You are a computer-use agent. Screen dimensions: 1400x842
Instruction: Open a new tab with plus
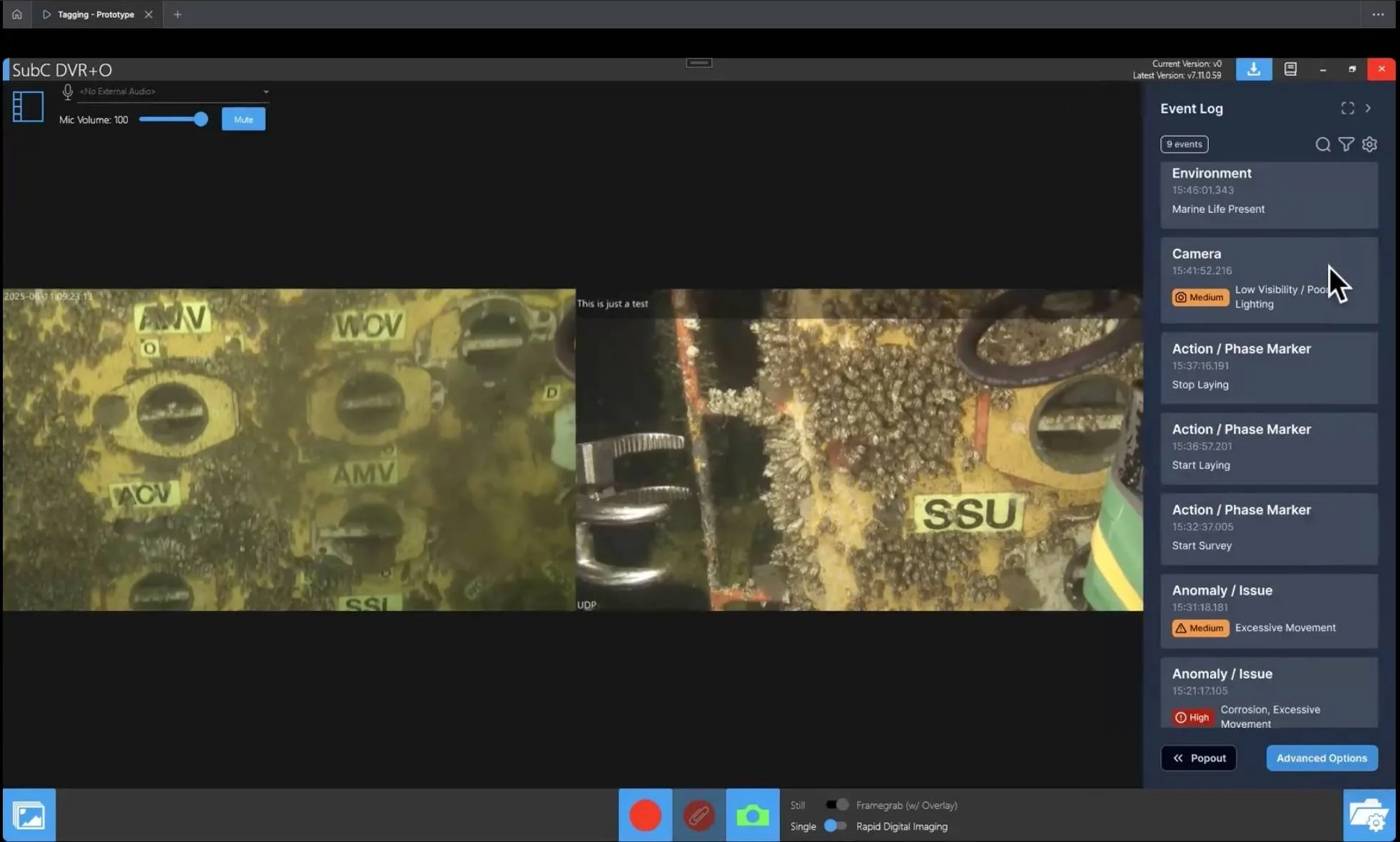[x=178, y=14]
